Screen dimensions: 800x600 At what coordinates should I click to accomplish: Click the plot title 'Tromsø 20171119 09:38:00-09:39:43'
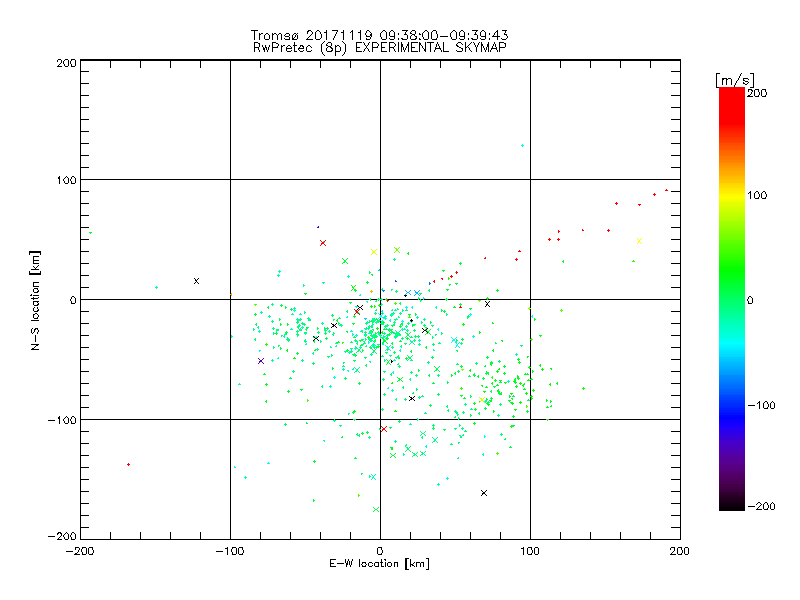pyautogui.click(x=379, y=35)
